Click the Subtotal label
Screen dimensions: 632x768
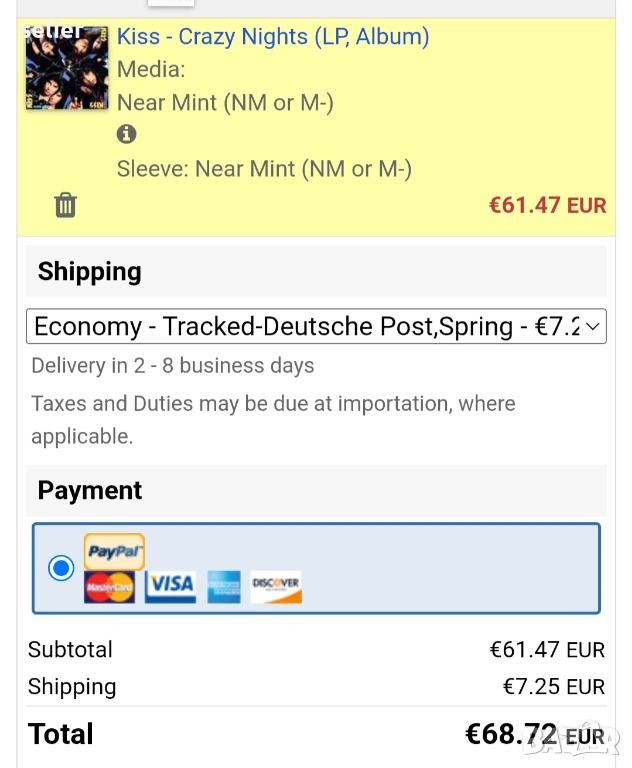point(70,650)
